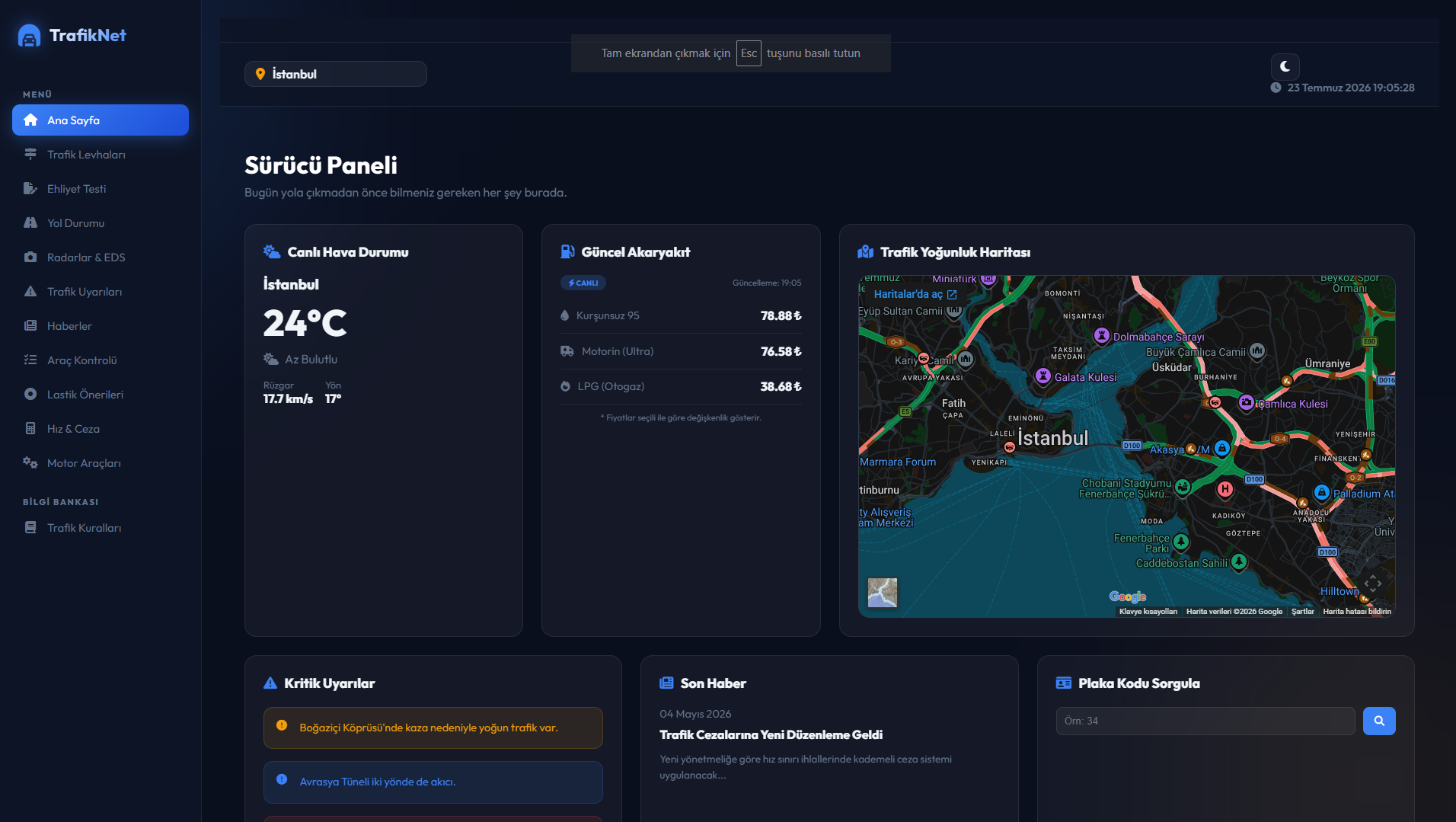Open Haritalar'da aç link on map

pyautogui.click(x=915, y=294)
